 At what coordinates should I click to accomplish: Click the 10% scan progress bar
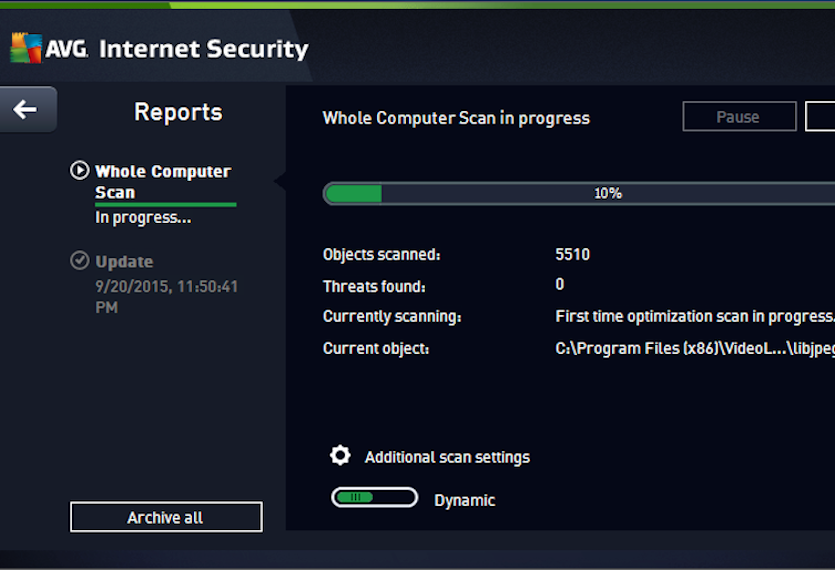[x=579, y=193]
